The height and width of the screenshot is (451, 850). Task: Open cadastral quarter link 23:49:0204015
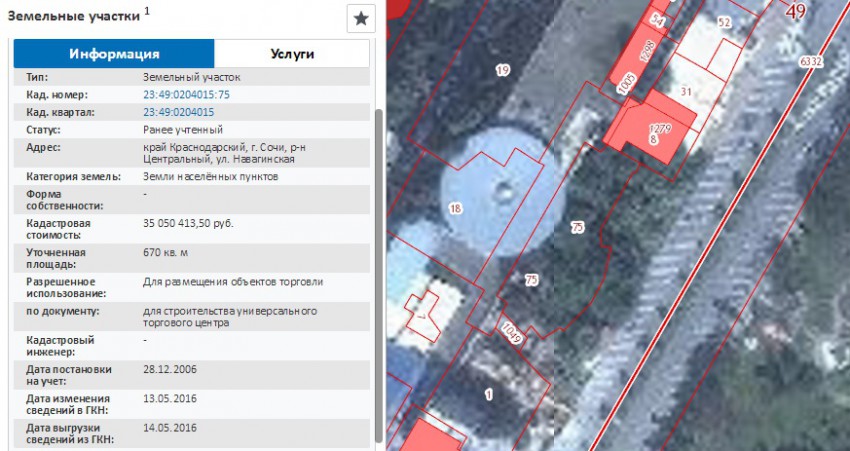[179, 112]
